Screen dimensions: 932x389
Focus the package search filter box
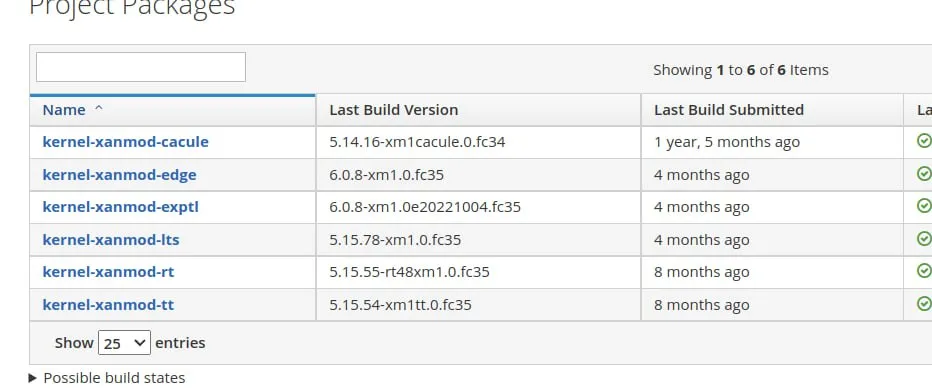141,67
